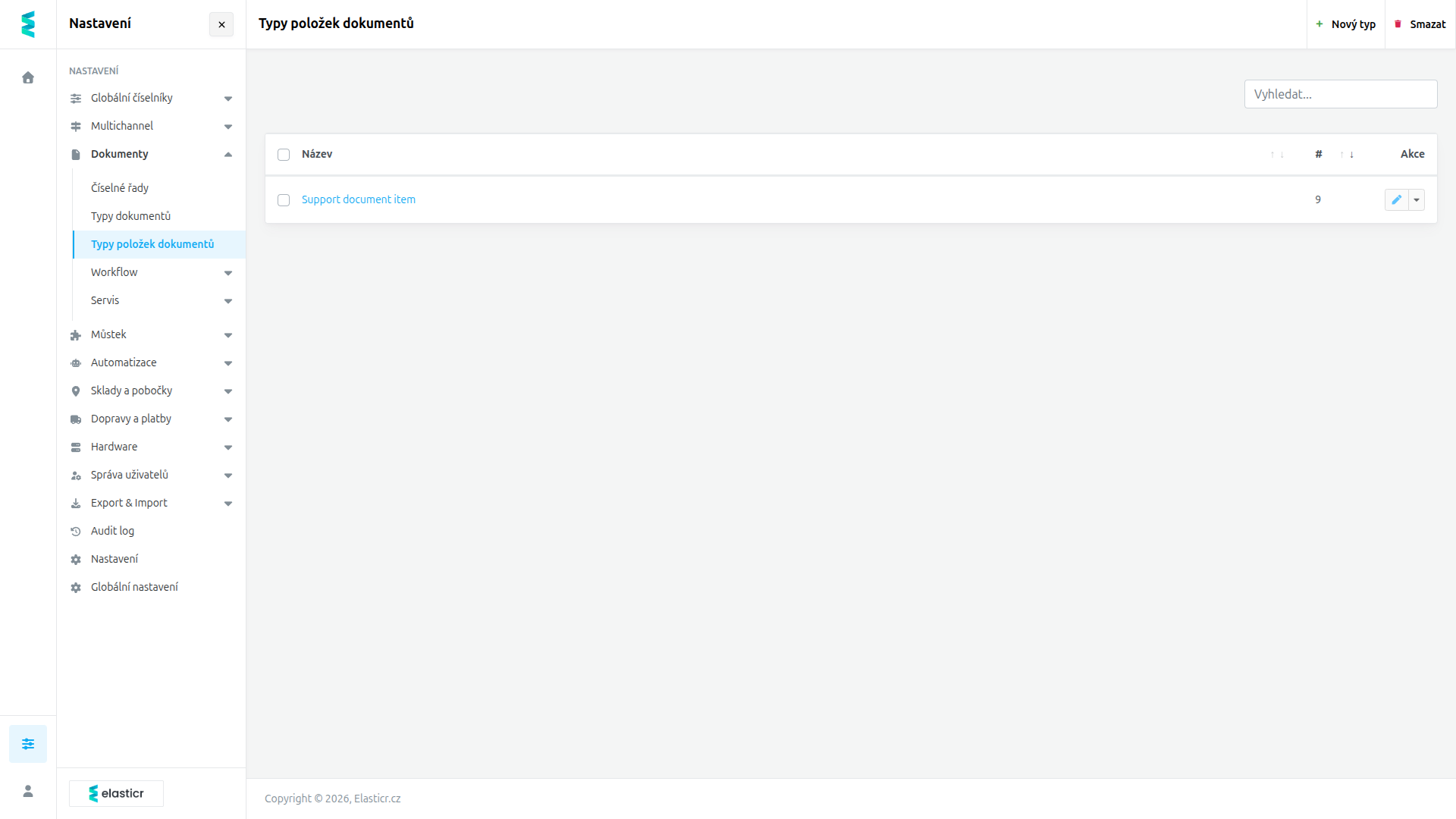Expand Automatizace submenu arrow
The width and height of the screenshot is (1456, 819).
[228, 363]
